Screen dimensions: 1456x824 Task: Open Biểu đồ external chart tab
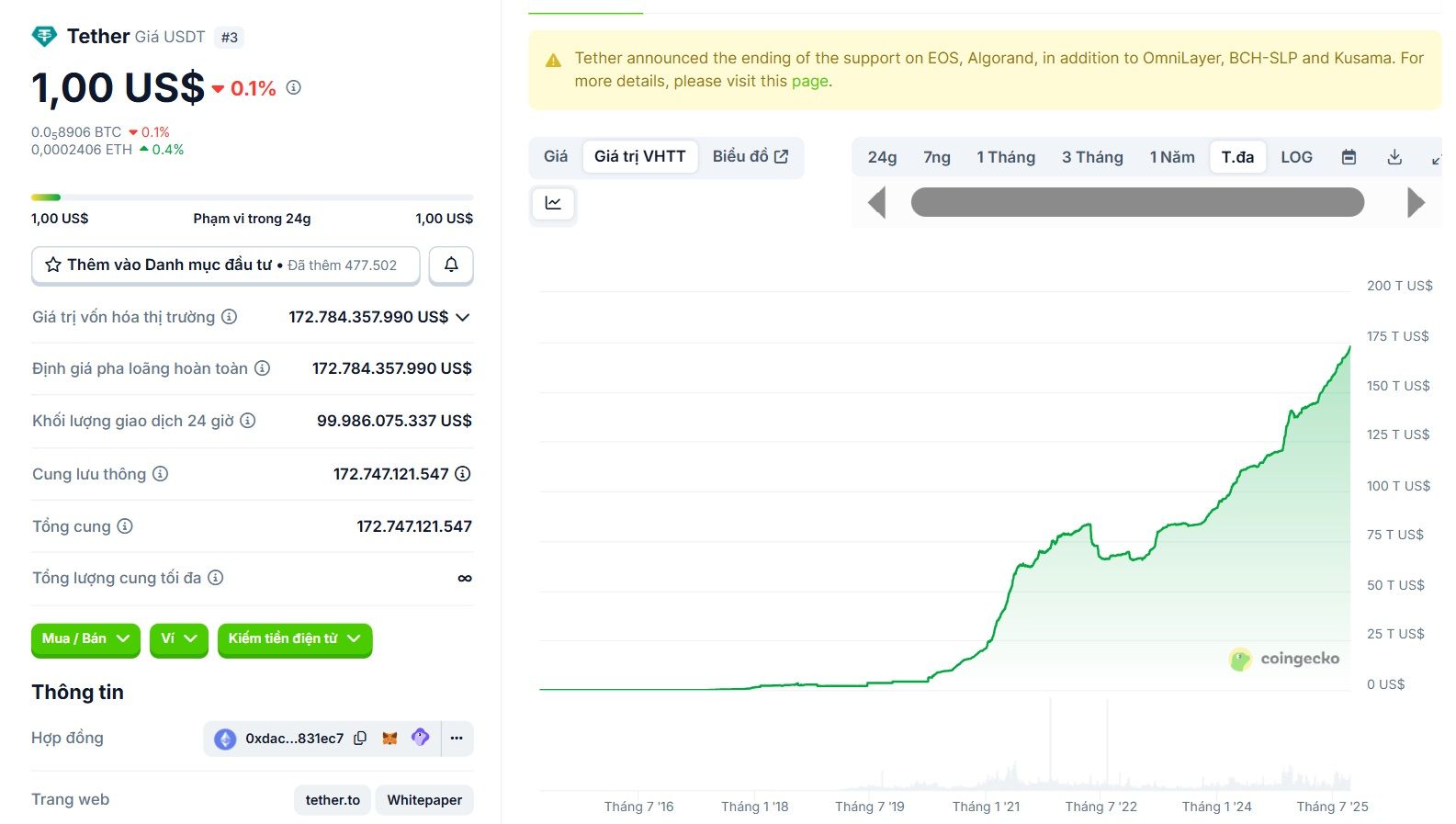click(751, 157)
